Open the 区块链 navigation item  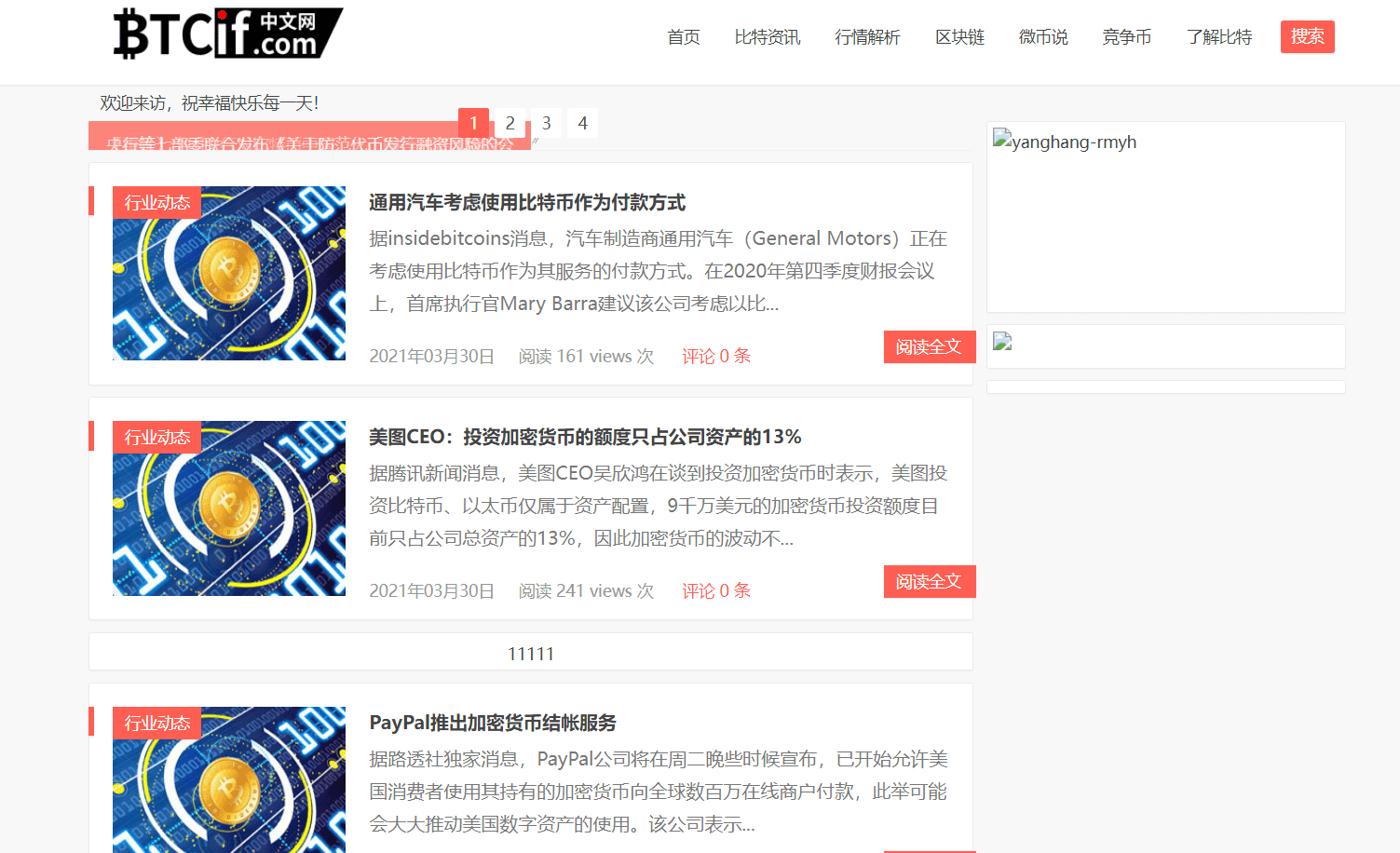click(959, 36)
